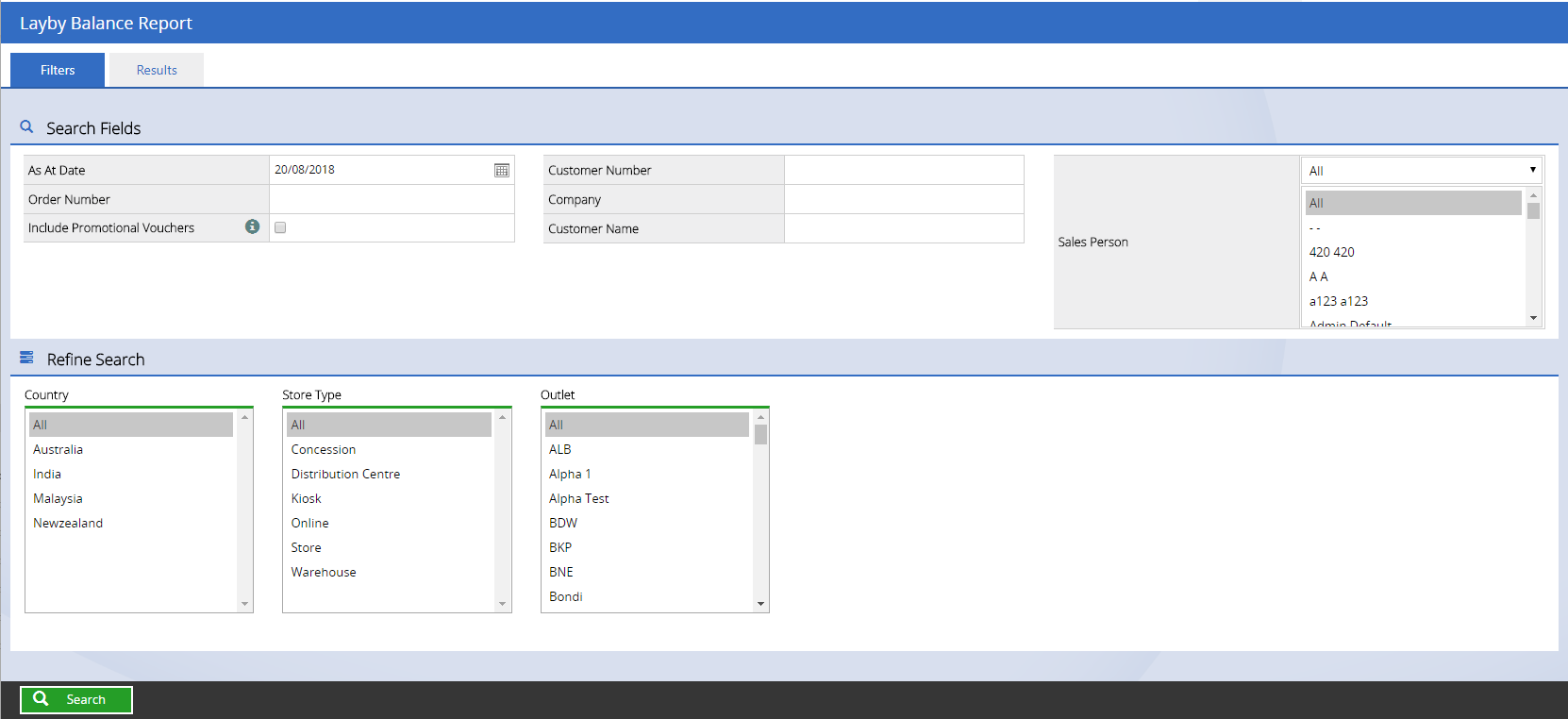The height and width of the screenshot is (719, 1568).
Task: Click the Company input field
Action: [x=904, y=199]
